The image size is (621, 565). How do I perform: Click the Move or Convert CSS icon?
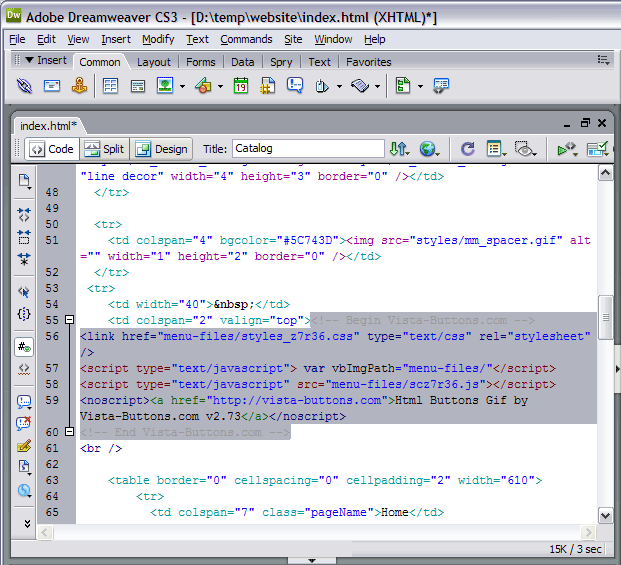[x=24, y=490]
